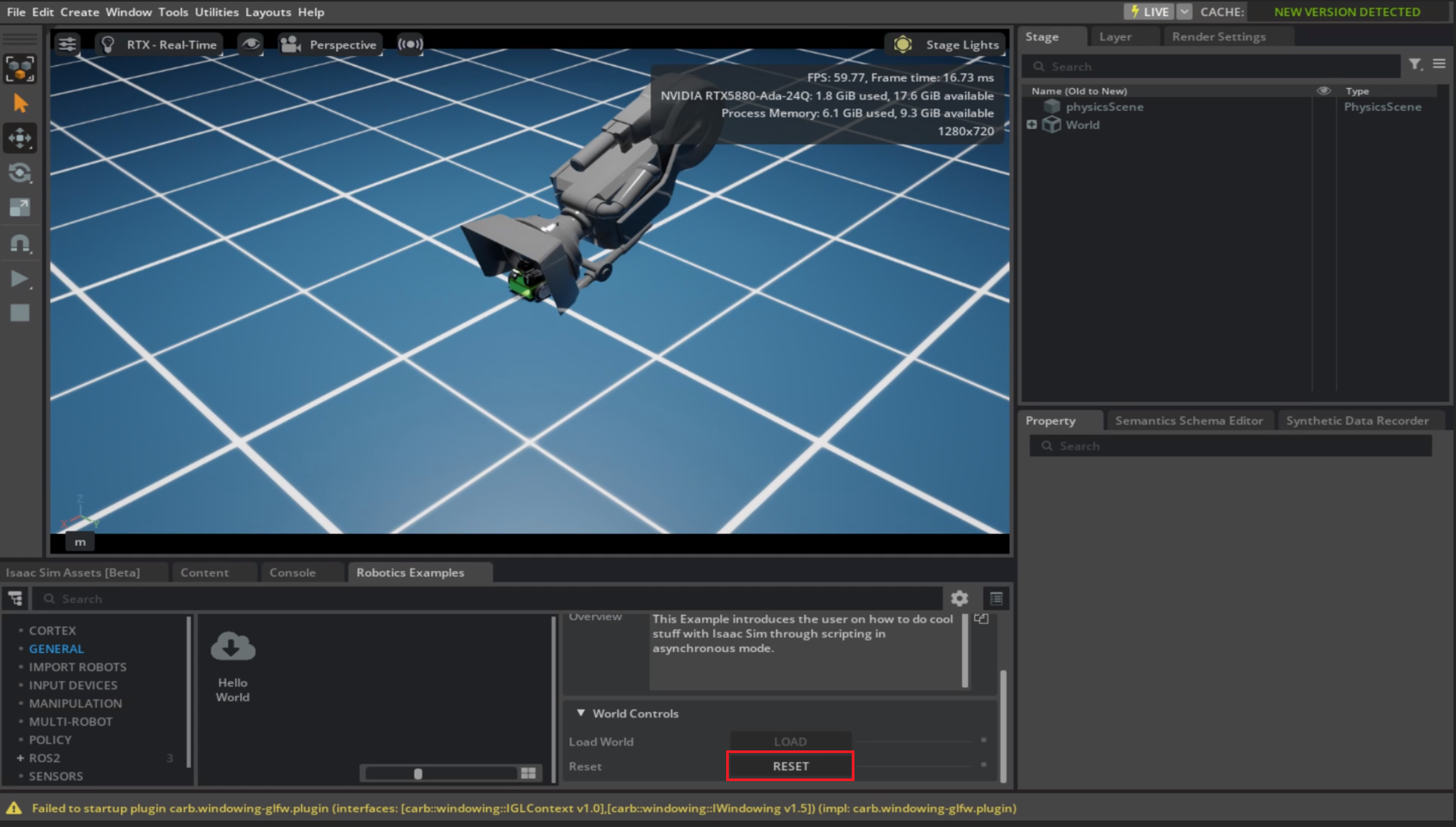Expand the ROS2 category
The image size is (1456, 827).
point(20,758)
